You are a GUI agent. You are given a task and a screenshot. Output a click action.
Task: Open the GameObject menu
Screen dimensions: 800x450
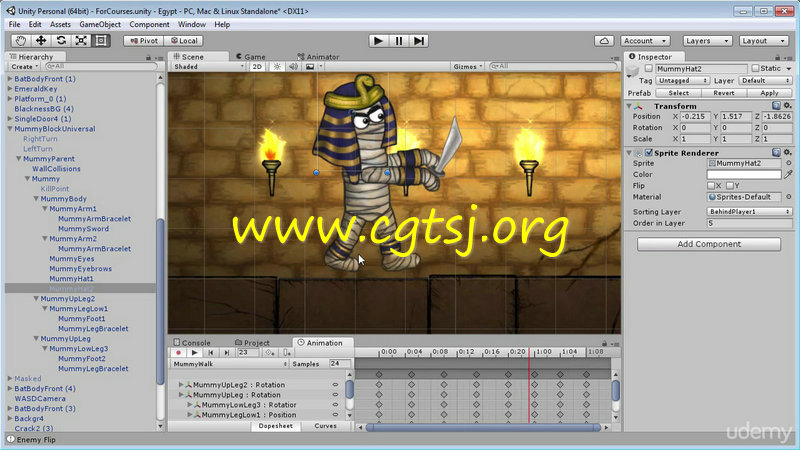click(100, 24)
